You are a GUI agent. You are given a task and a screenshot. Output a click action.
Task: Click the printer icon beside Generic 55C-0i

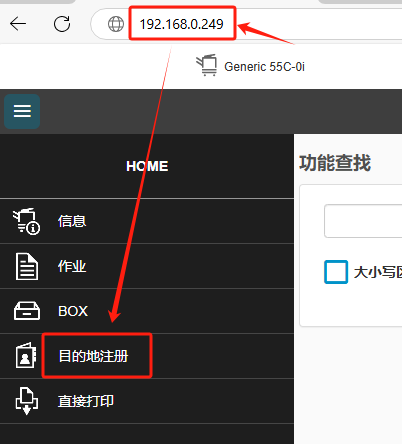(206, 65)
